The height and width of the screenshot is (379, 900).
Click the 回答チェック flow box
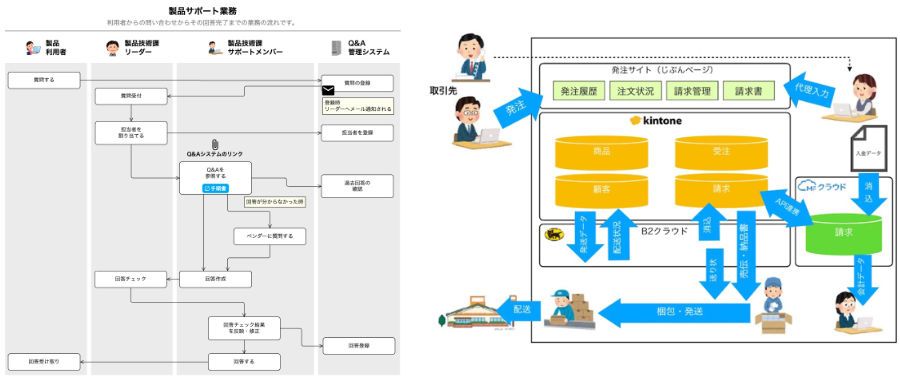(x=131, y=279)
